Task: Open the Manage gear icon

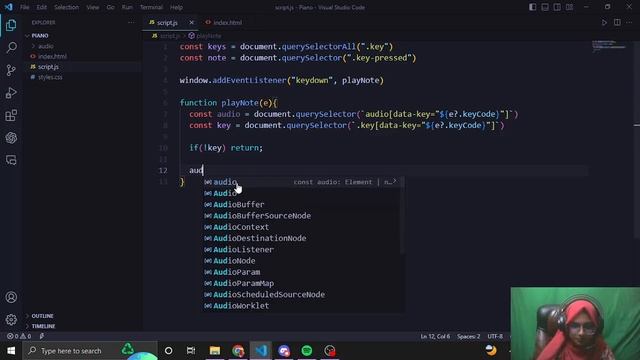Action: (11, 319)
